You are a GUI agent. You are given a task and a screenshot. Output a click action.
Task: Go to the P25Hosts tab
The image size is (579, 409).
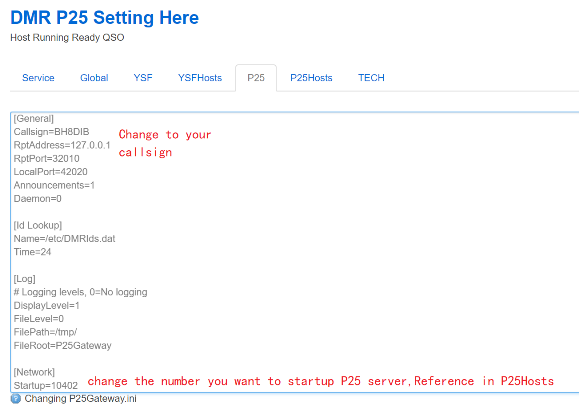pos(311,78)
